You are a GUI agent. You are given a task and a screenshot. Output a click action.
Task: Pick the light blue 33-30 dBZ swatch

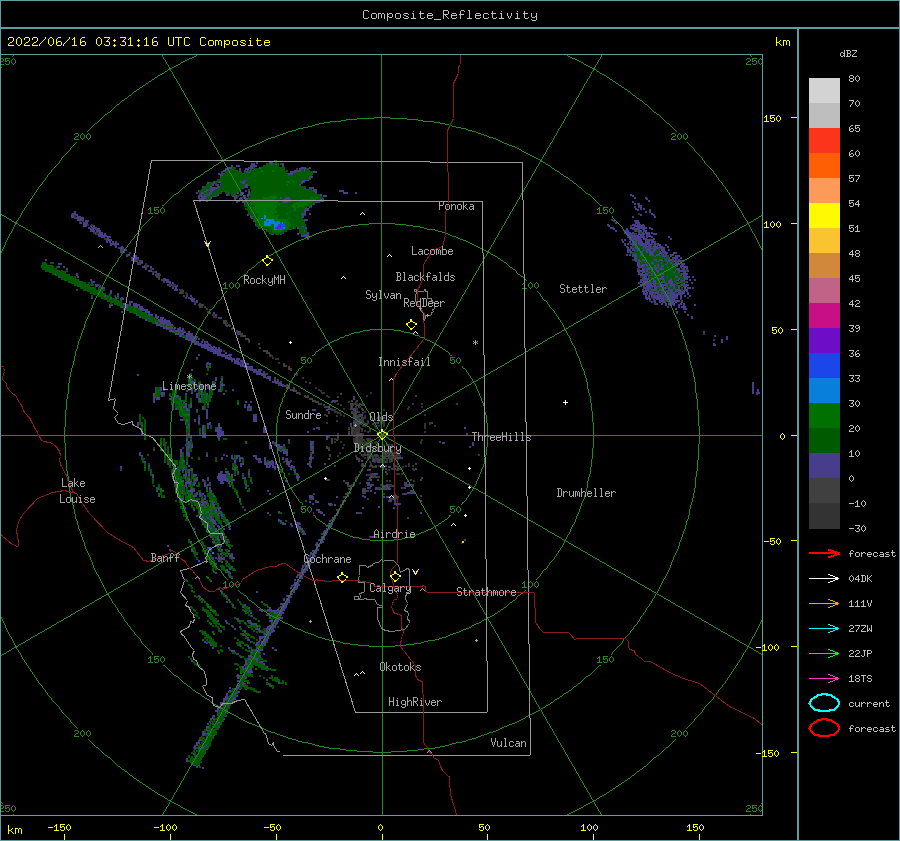(x=824, y=390)
